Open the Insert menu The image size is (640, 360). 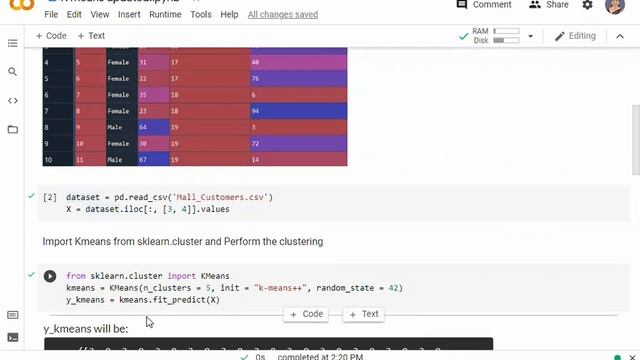tap(129, 15)
